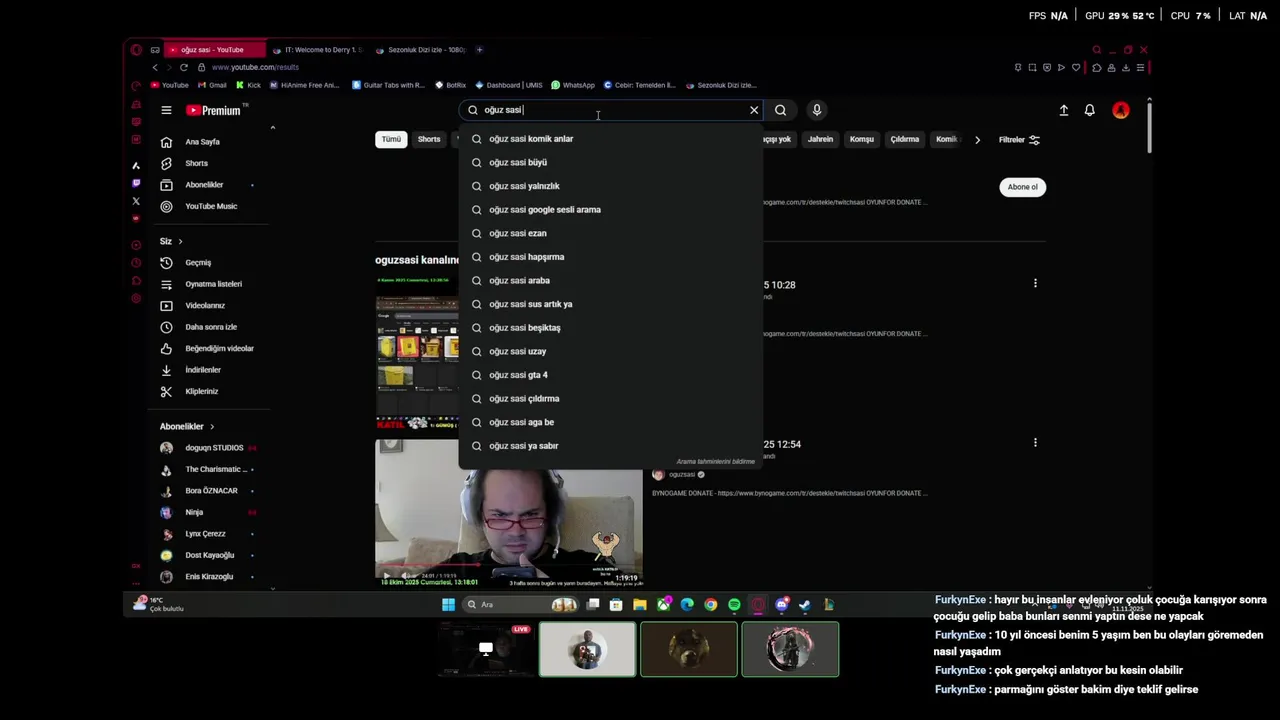Open the 'WhatsApp' bookmark in bookmarks bar
This screenshot has height=720, width=1280.
pyautogui.click(x=573, y=85)
